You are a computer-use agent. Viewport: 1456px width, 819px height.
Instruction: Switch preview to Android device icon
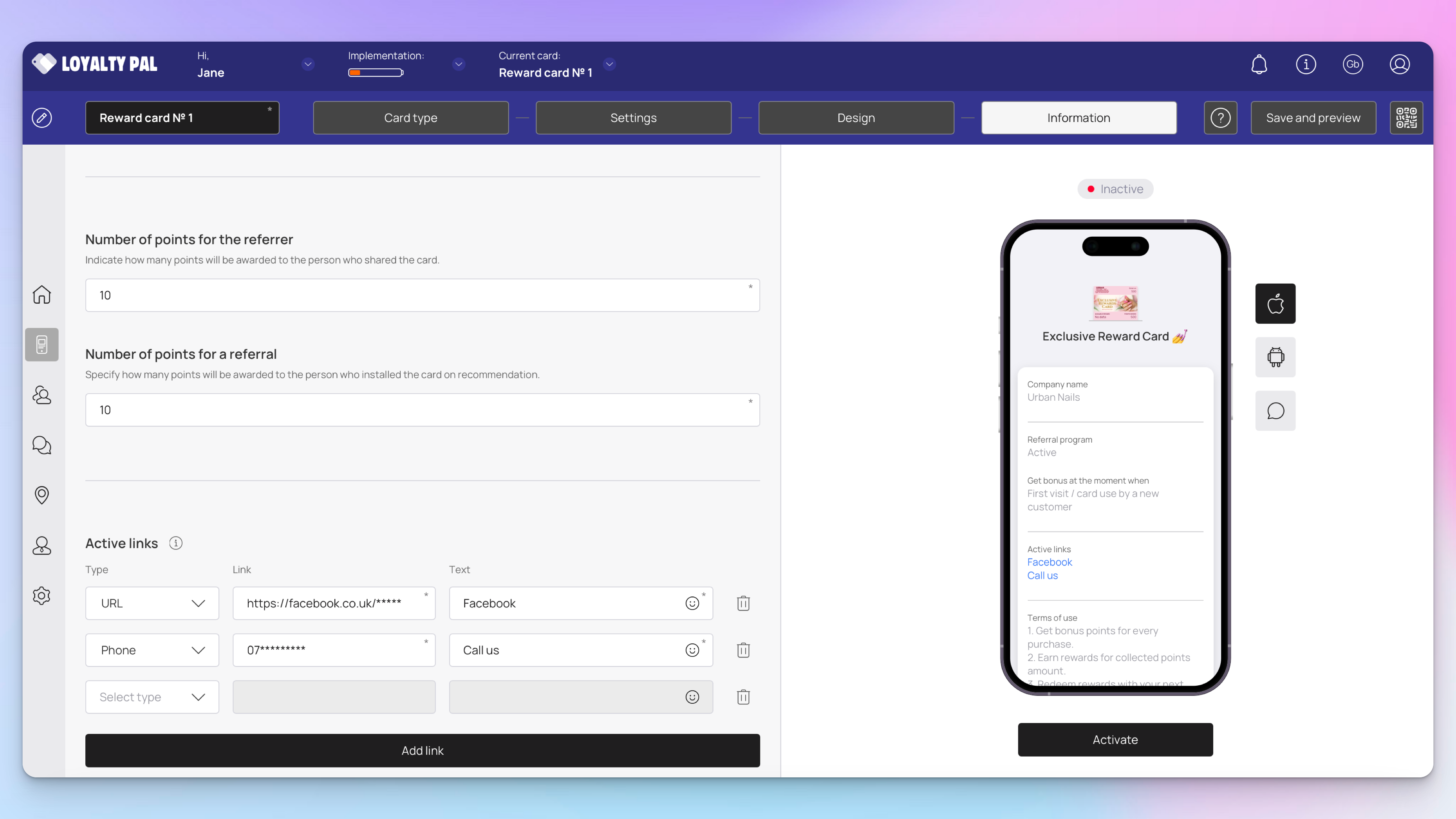1275,357
